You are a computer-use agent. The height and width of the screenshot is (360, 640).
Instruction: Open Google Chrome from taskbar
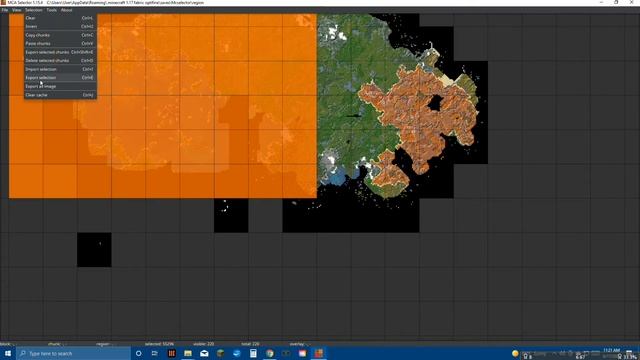coord(269,353)
